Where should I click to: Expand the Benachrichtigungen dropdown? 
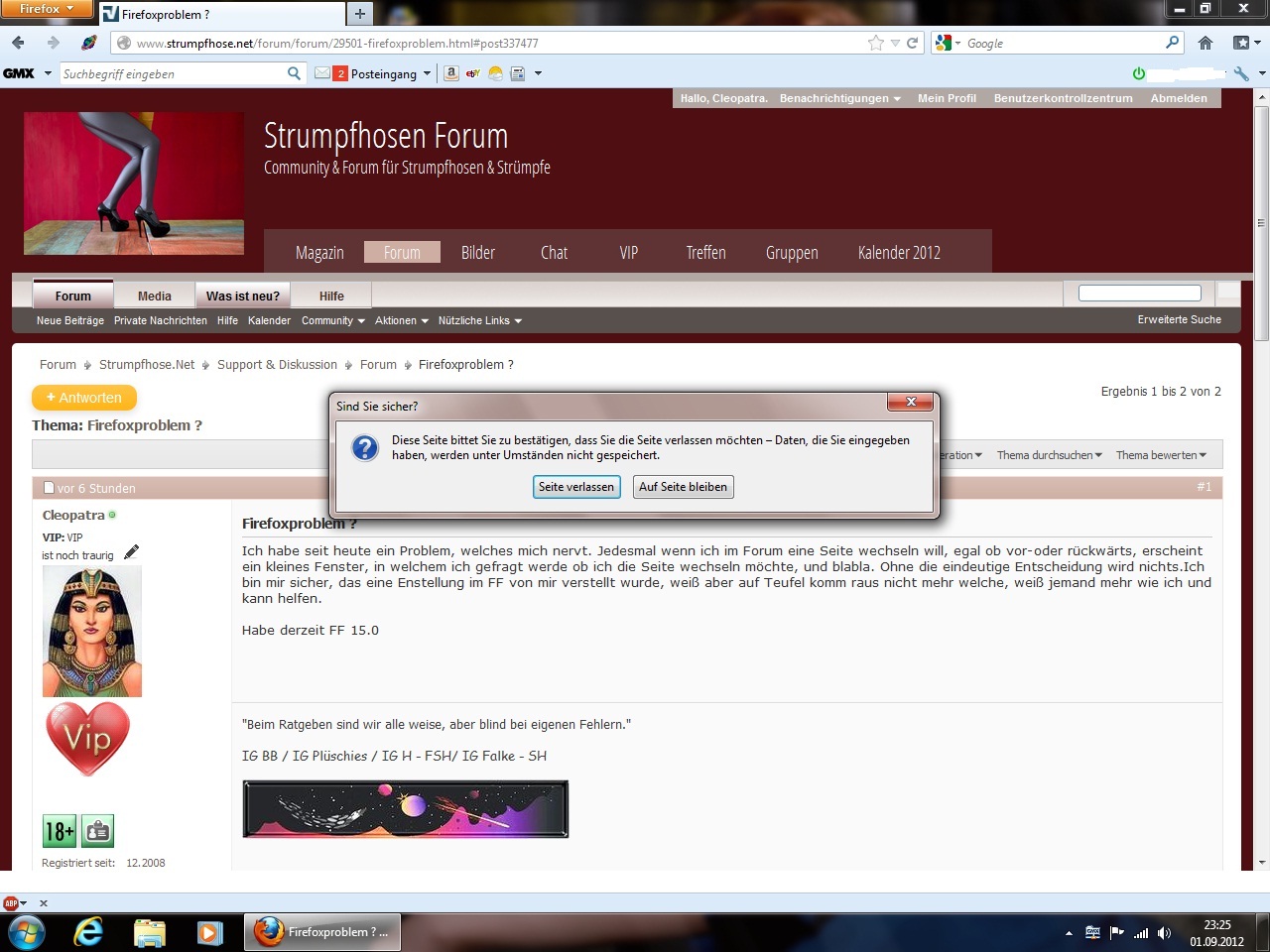click(839, 98)
